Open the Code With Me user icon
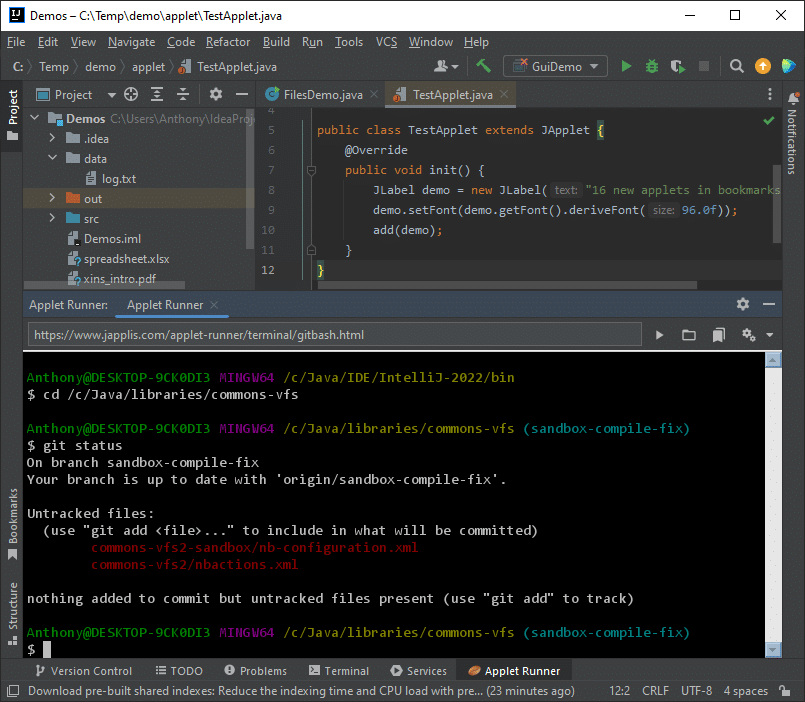 pyautogui.click(x=445, y=66)
